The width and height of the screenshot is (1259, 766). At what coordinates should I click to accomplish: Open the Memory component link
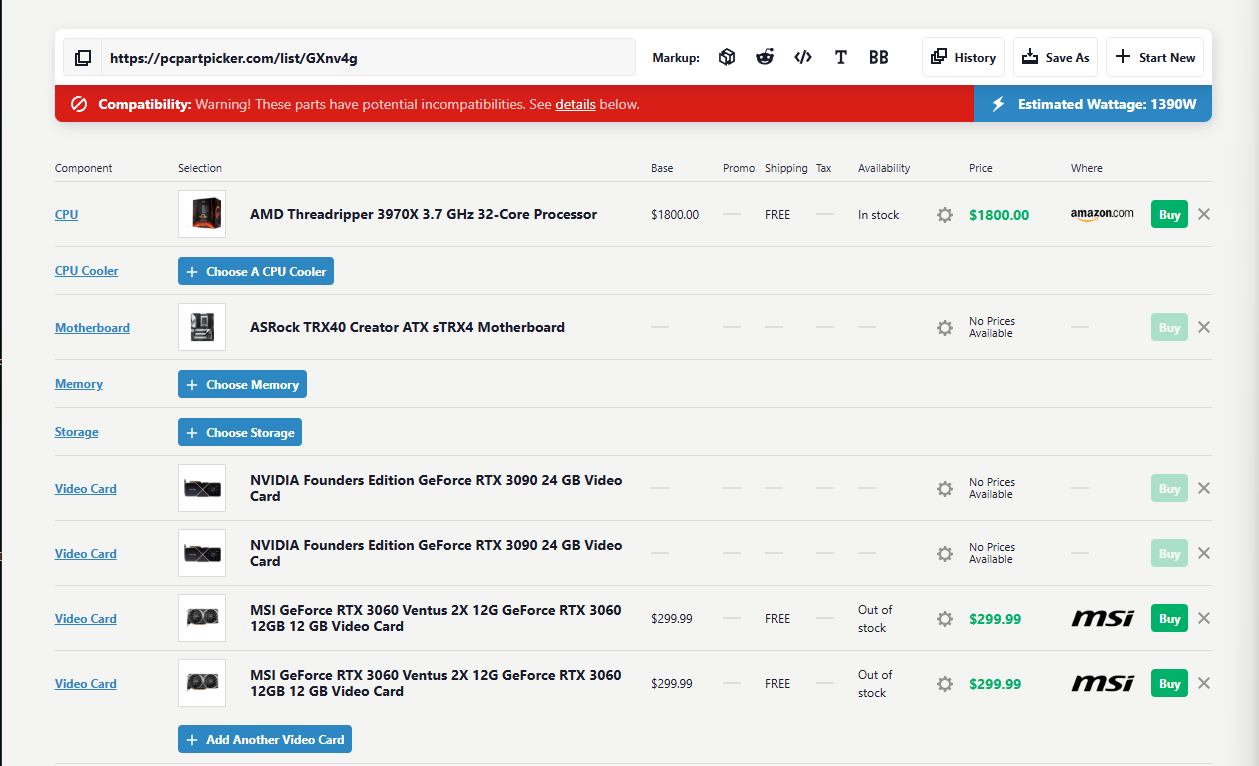tap(79, 384)
